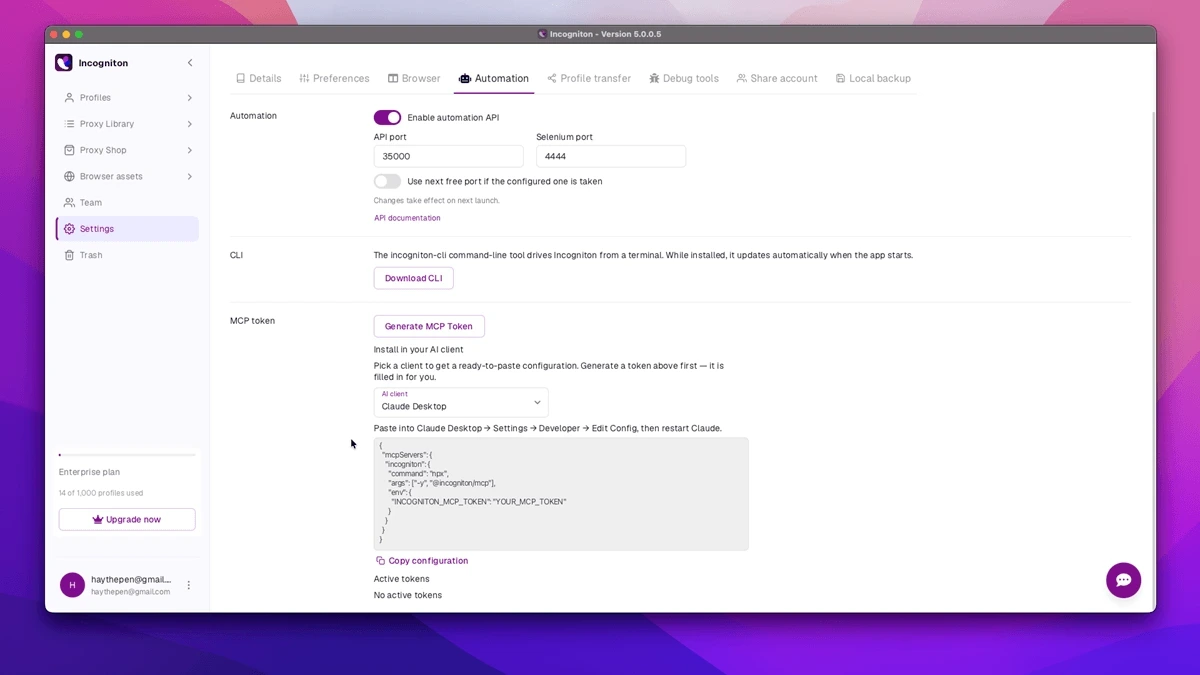Click 14 of 1,000 profiles used text
This screenshot has height=675, width=1200.
101,493
